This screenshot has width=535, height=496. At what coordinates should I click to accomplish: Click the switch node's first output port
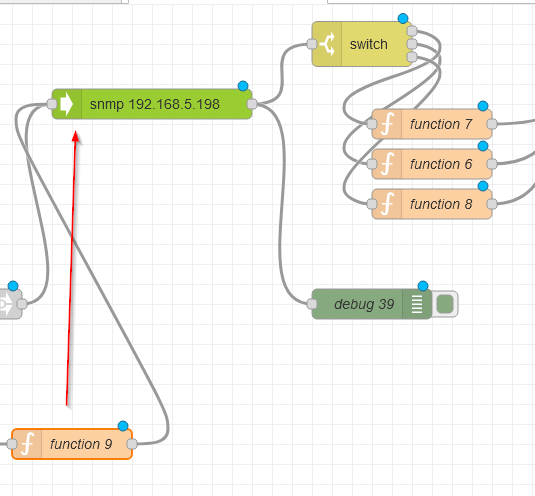click(412, 31)
